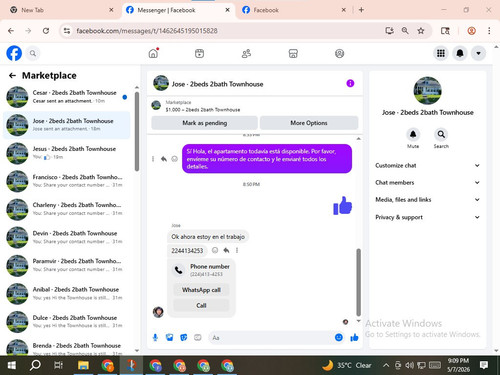
Task: Choose a GIF icon
Action: coord(198,338)
